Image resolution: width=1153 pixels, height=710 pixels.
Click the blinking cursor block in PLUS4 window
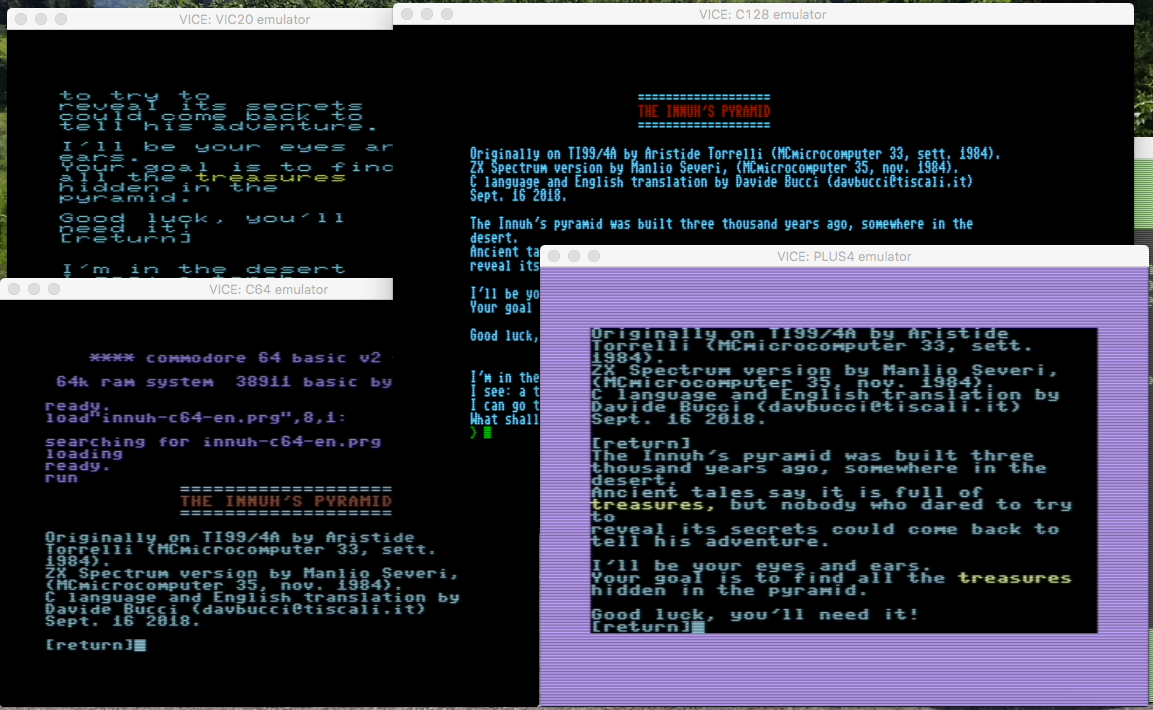tap(699, 627)
